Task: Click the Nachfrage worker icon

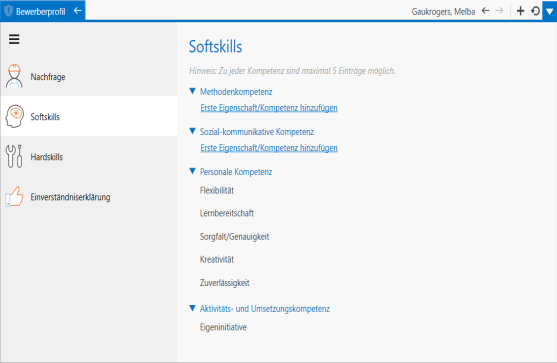Action: point(14,76)
